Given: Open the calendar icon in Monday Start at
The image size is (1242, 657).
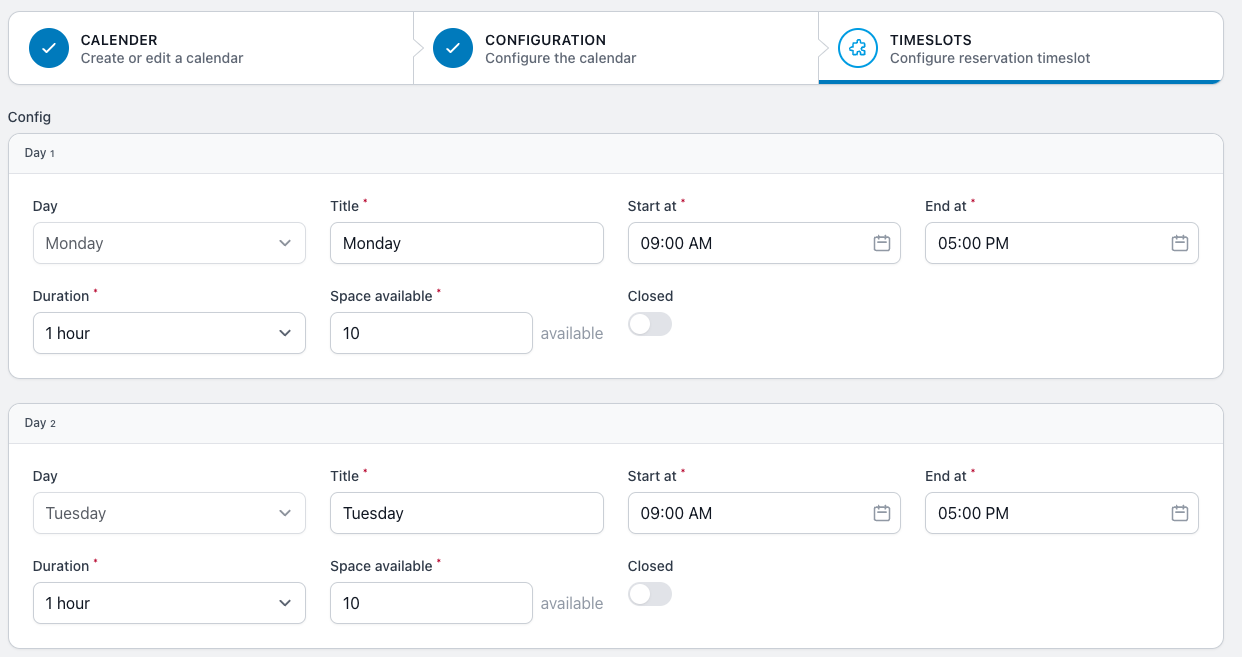Looking at the screenshot, I should coord(881,243).
